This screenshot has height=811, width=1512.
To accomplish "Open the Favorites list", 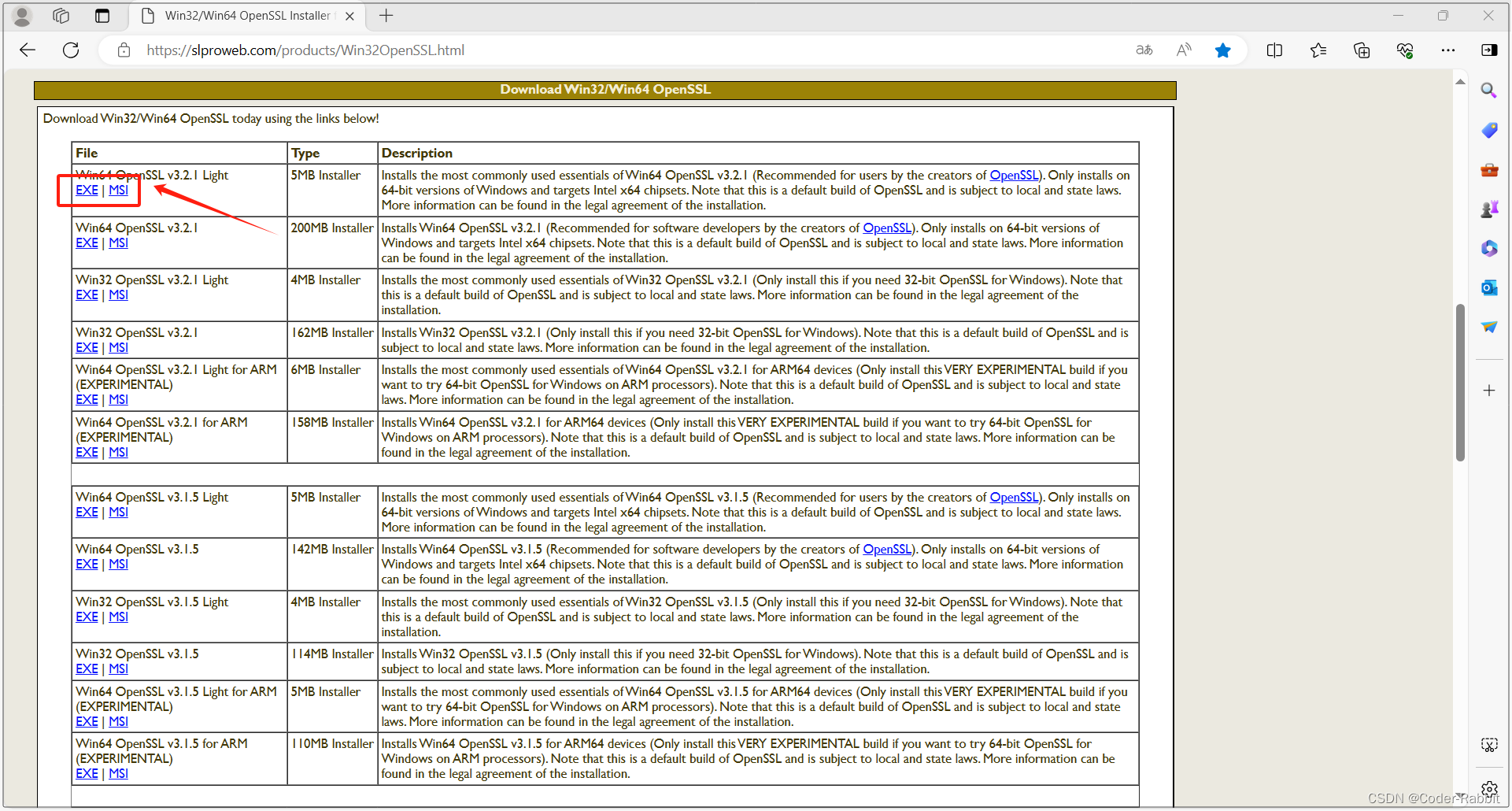I will click(x=1318, y=50).
